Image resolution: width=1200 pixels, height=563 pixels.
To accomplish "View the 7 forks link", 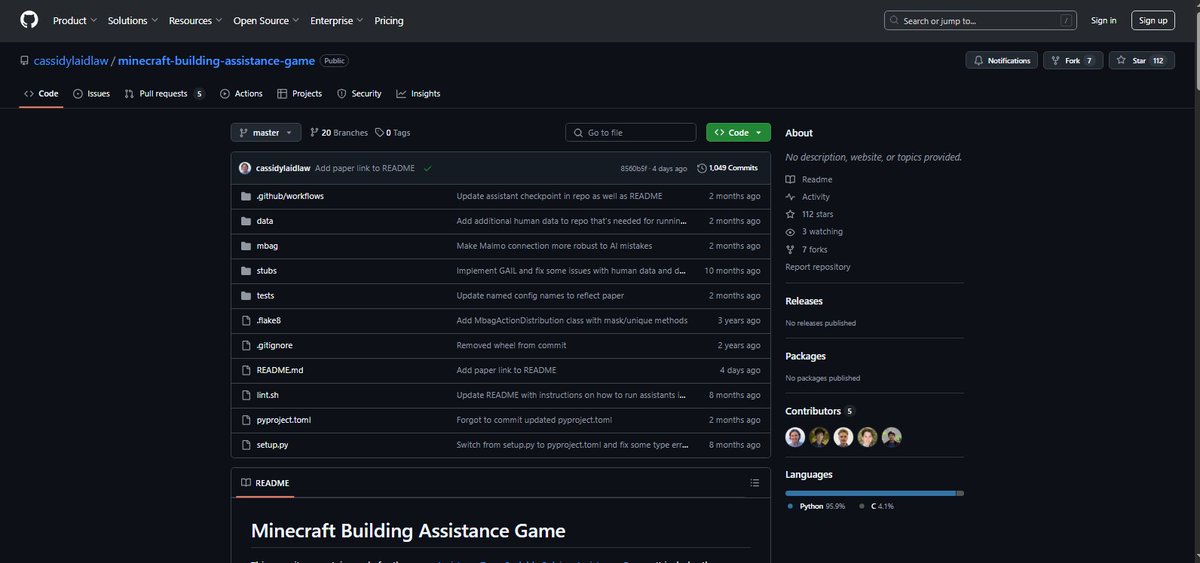I will pos(806,249).
